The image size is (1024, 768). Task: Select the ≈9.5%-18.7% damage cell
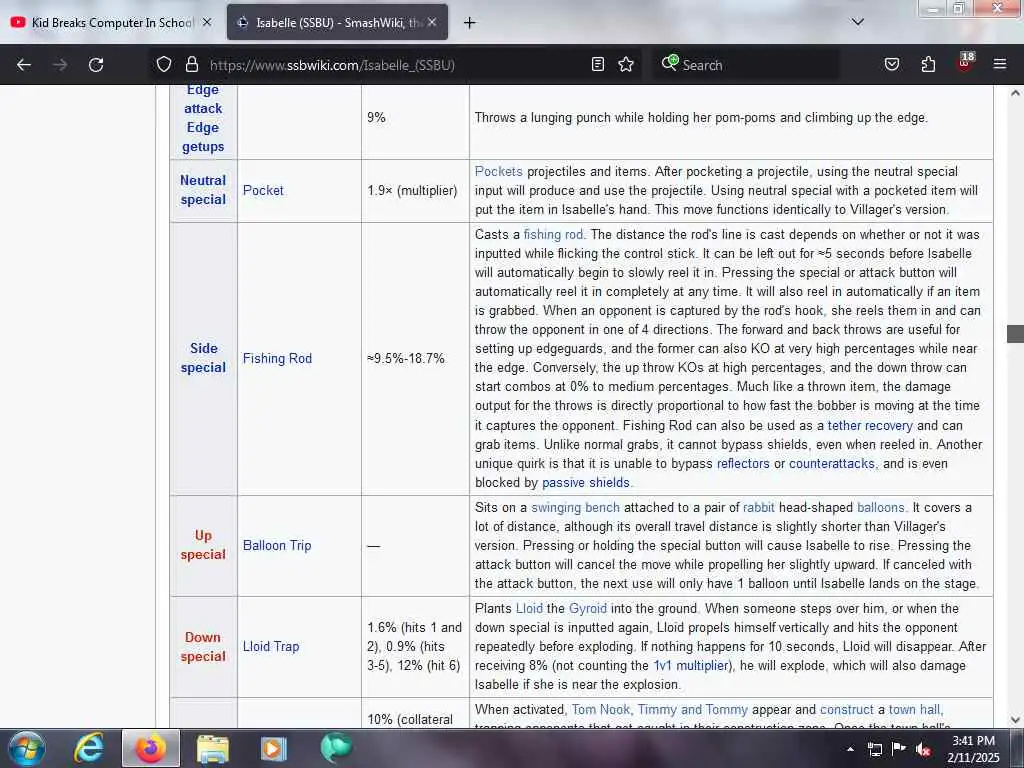[415, 359]
